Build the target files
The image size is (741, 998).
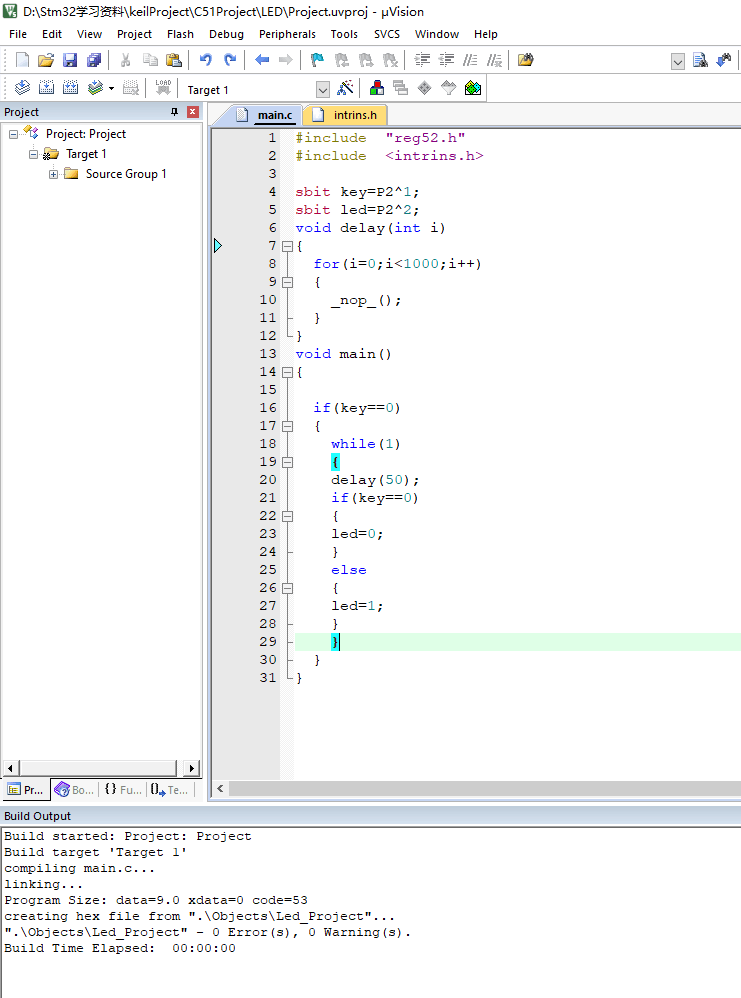[46, 87]
